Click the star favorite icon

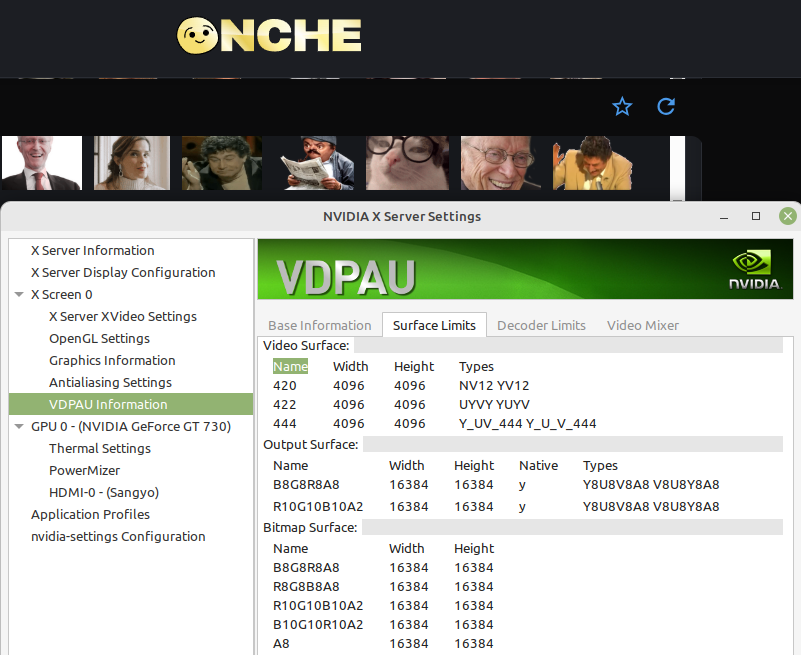coord(622,106)
